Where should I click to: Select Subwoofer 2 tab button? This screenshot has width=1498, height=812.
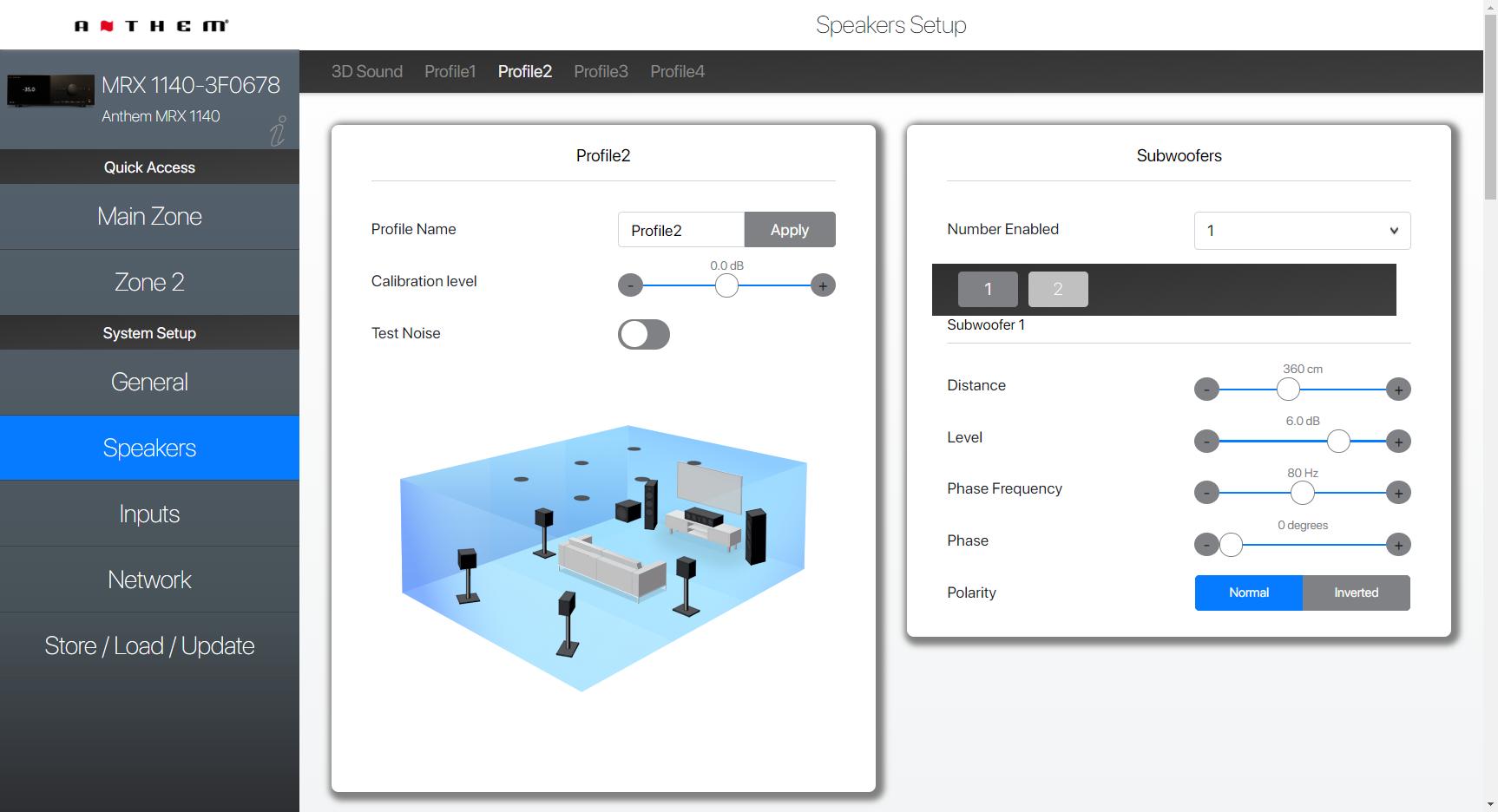click(x=1058, y=289)
